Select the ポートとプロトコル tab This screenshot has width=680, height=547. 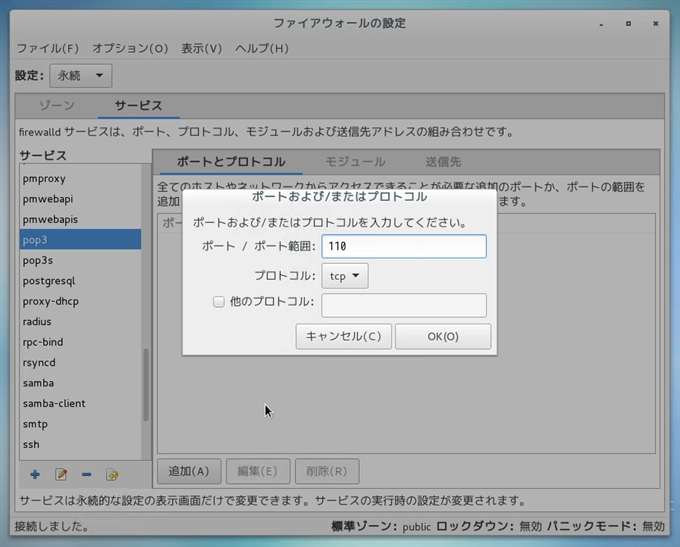point(231,162)
